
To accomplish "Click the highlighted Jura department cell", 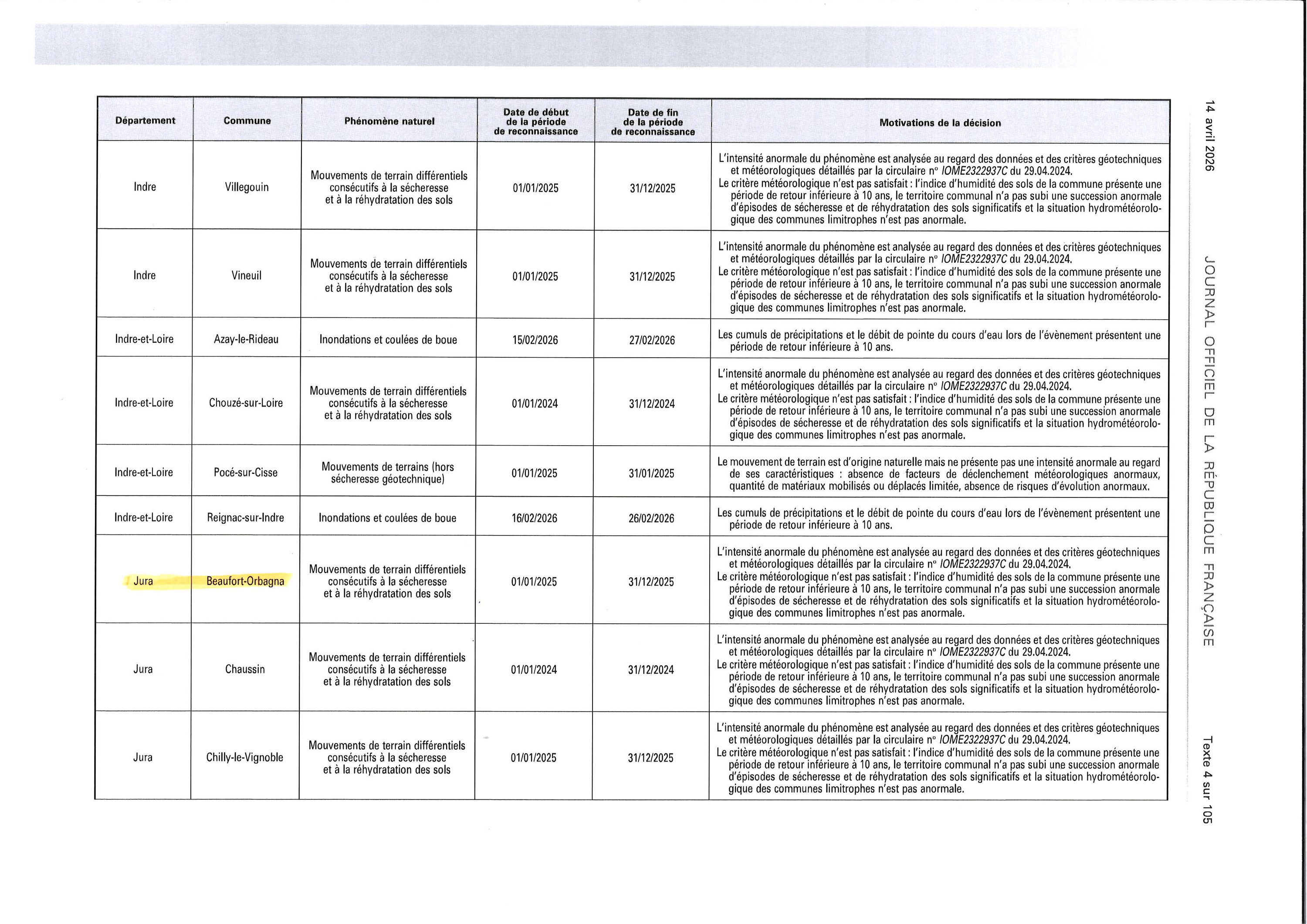I will pos(143,581).
